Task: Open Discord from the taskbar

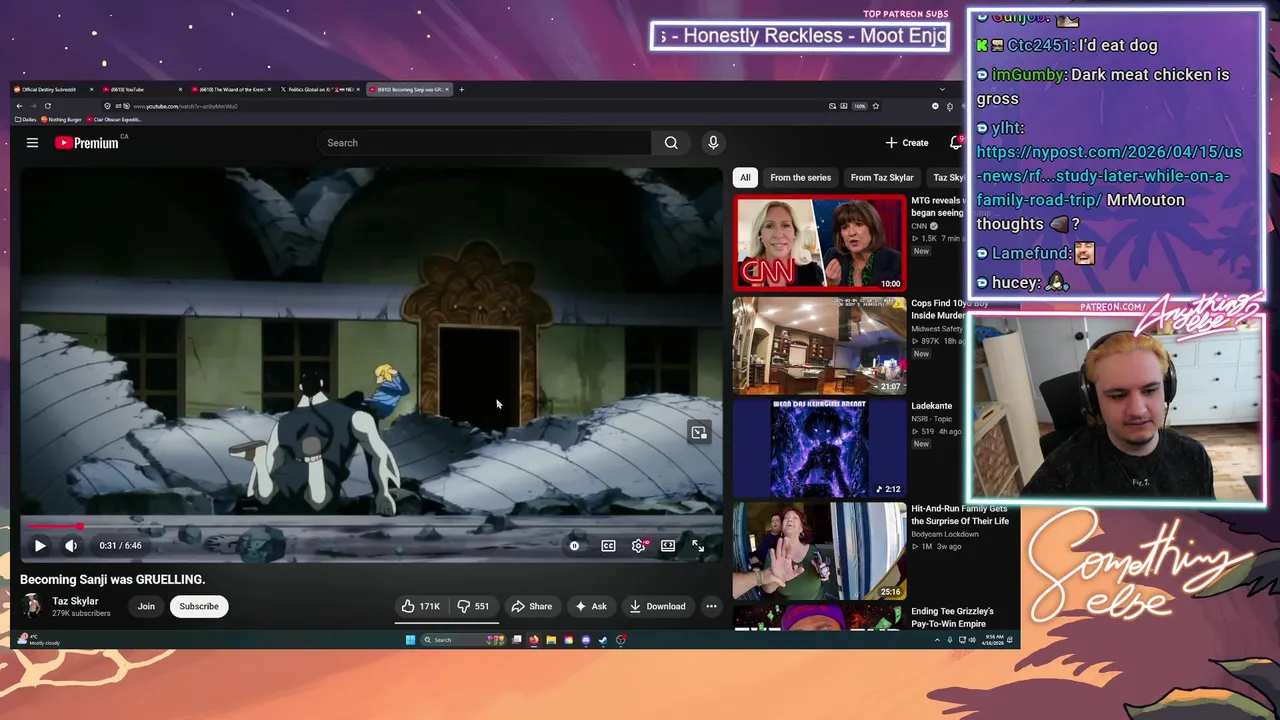Action: 586,640
